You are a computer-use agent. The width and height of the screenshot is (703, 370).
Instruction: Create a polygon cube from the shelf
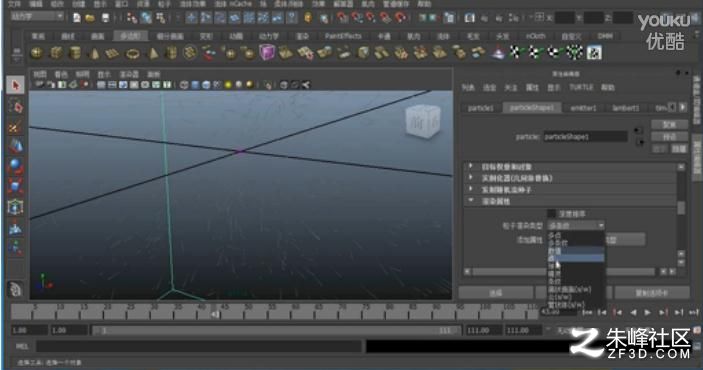[x=56, y=53]
